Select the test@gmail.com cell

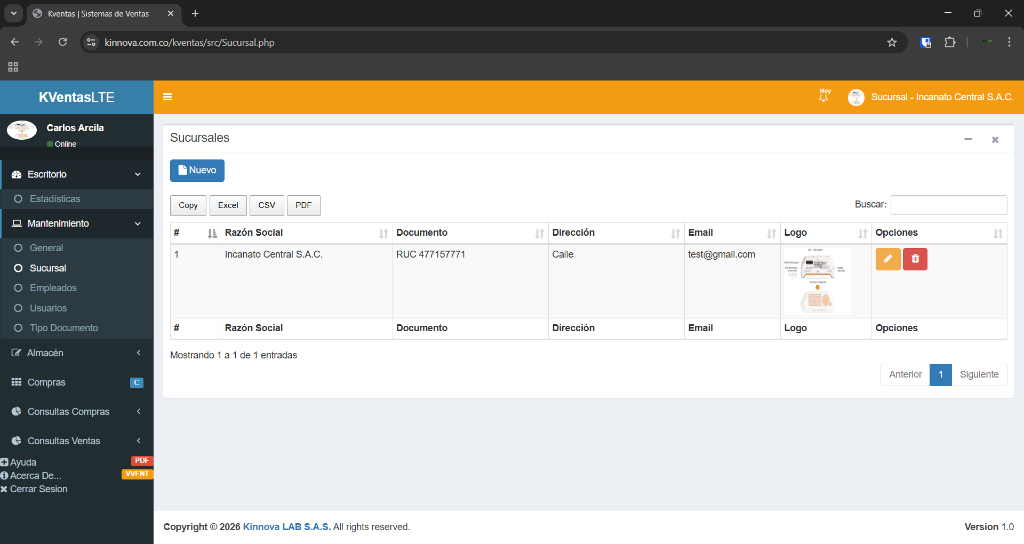point(732,281)
